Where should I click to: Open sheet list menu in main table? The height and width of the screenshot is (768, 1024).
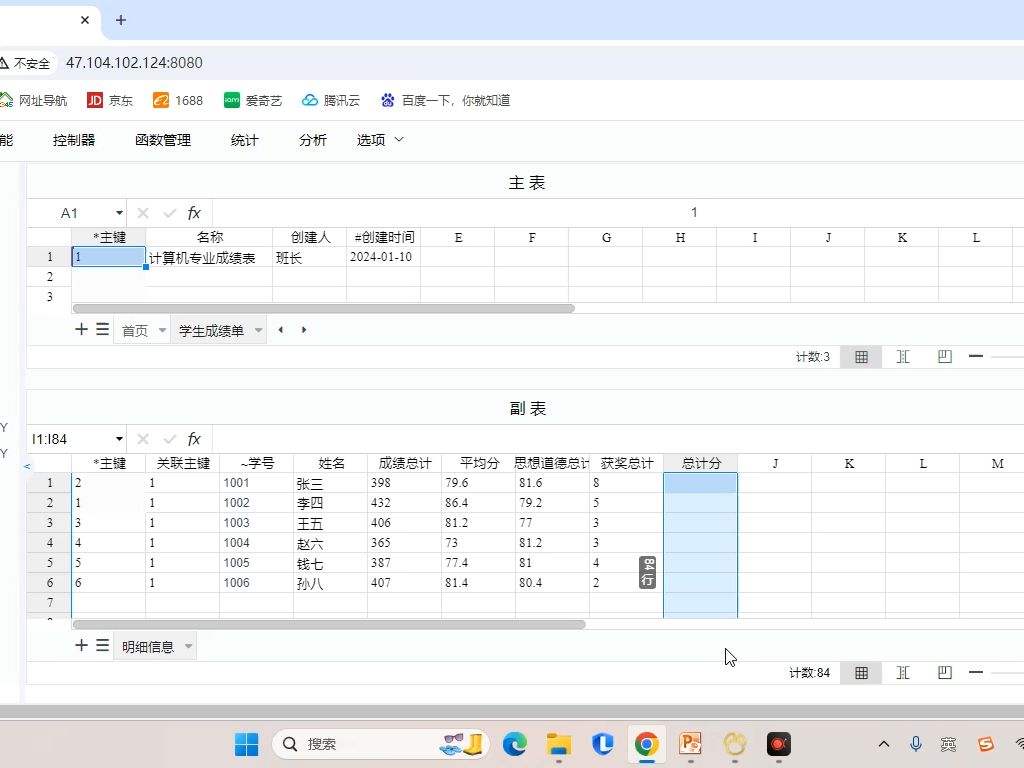coord(103,329)
